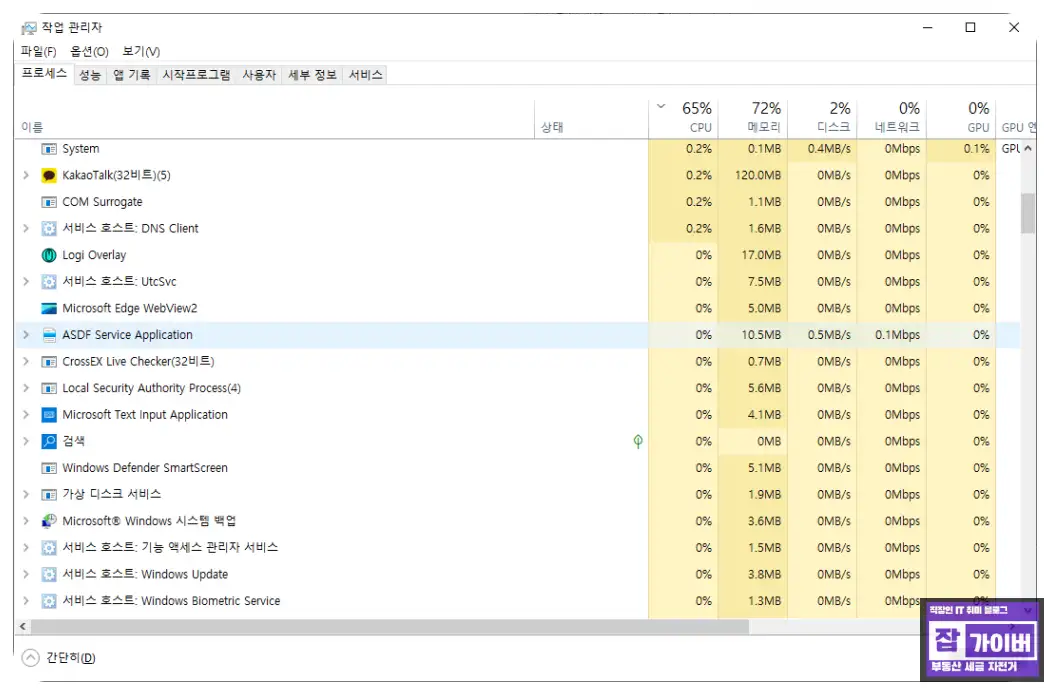Switch to the 사용자 tab
This screenshot has height=695, width=1050.
click(259, 75)
